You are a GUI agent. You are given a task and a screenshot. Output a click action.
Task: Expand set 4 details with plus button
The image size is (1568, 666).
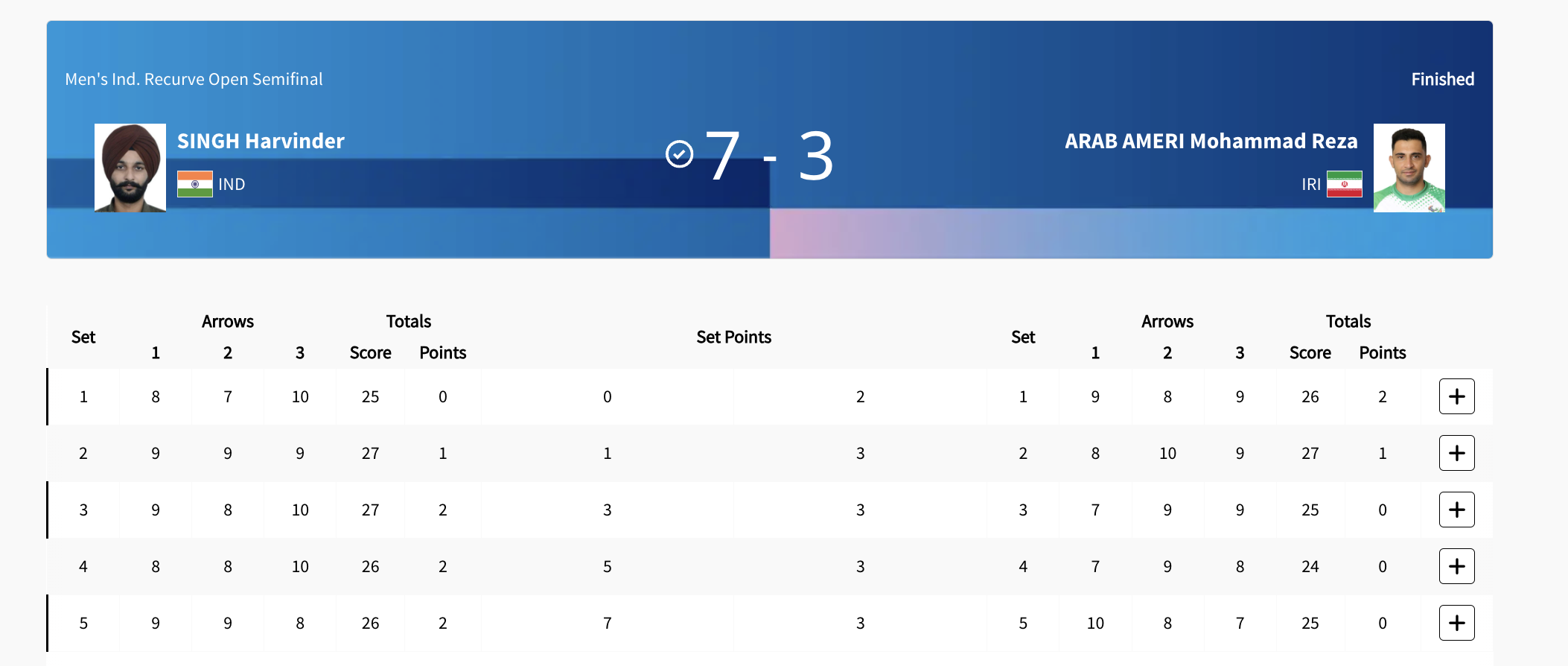pos(1456,566)
